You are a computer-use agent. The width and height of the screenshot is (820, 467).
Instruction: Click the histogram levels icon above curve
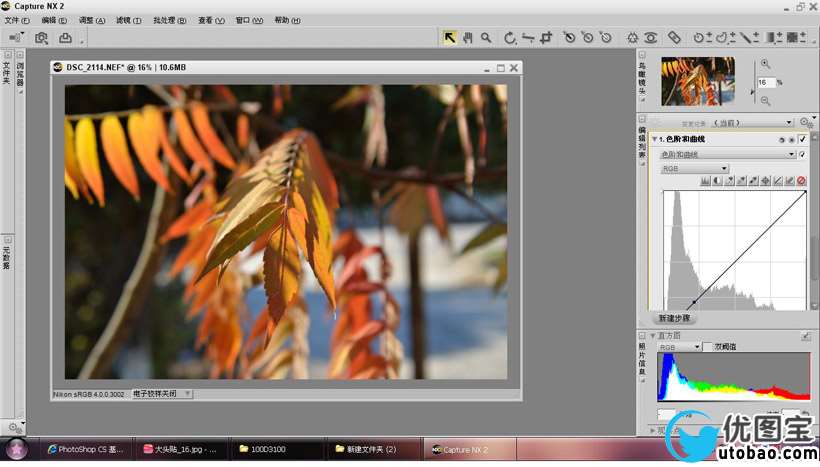pyautogui.click(x=705, y=181)
